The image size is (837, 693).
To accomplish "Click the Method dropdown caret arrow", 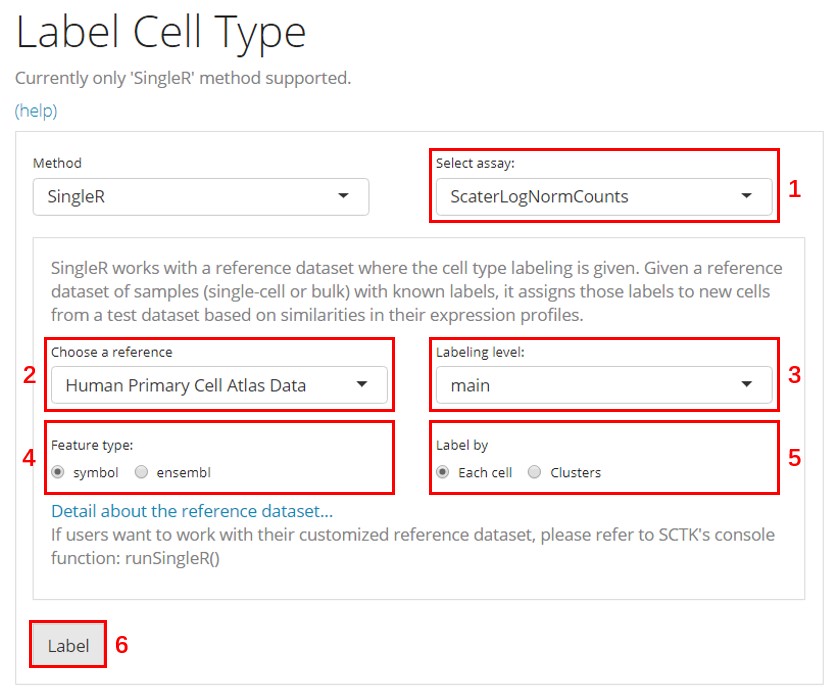I will pos(343,197).
